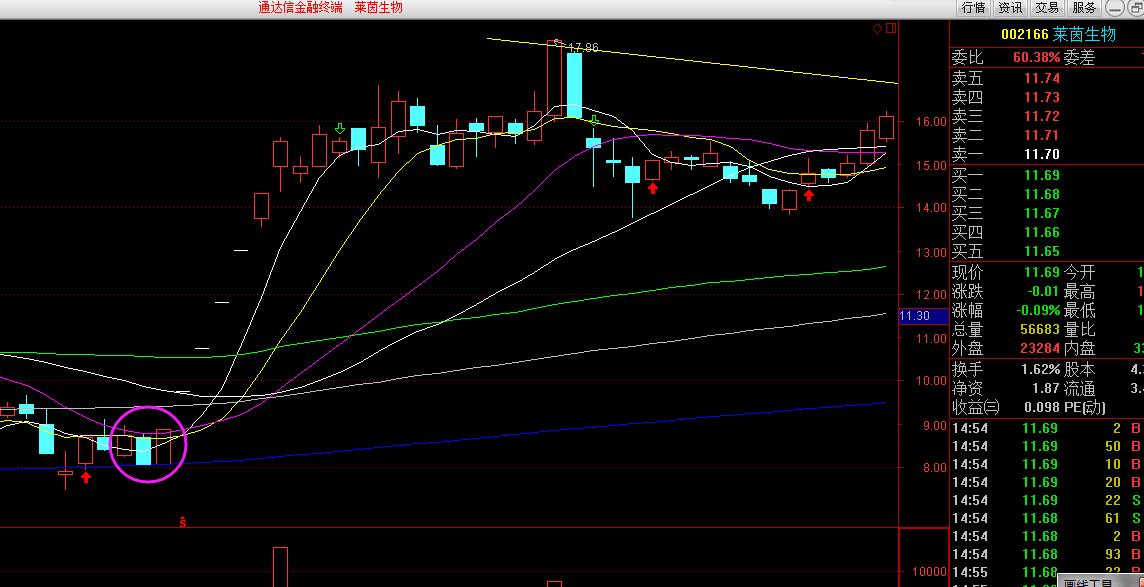The image size is (1144, 587).
Task: Select the 卖四 11.73 ask row
Action: pyautogui.click(x=1046, y=97)
